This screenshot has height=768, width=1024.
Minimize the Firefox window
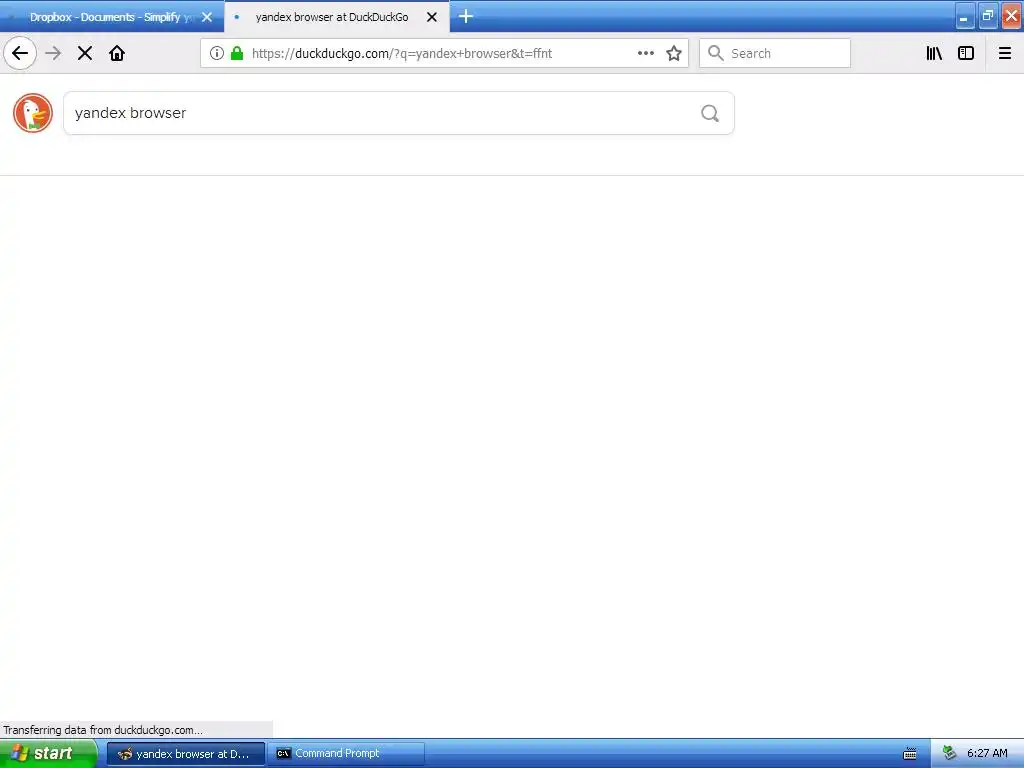coord(965,16)
